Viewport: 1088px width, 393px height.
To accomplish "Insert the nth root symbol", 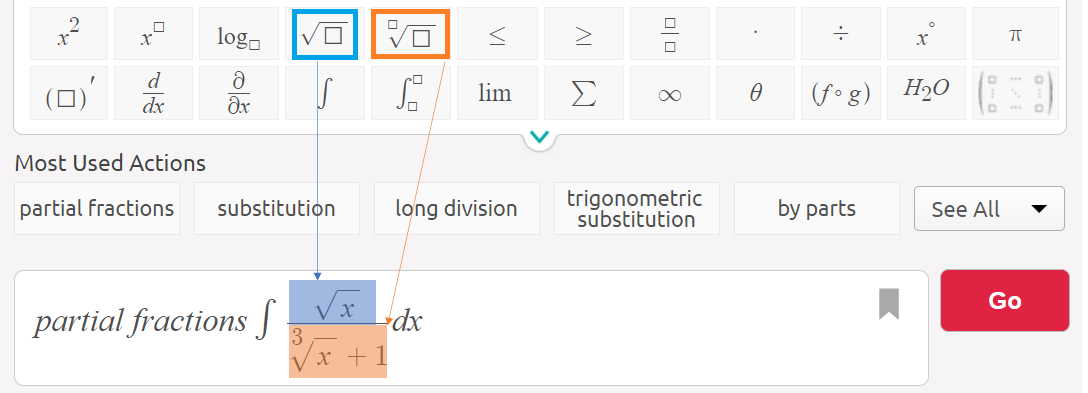I will [x=410, y=34].
